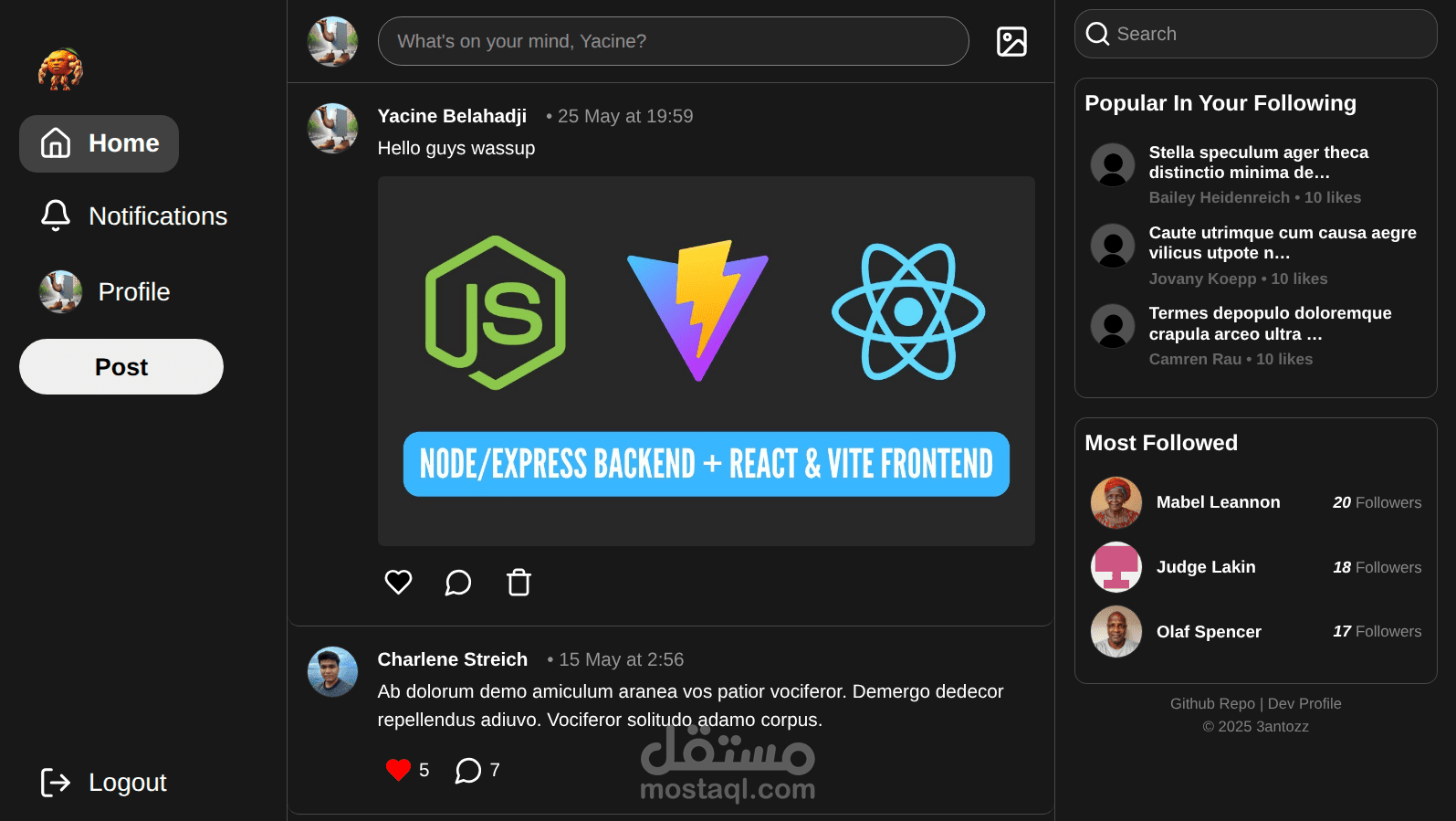Click the "Most Followed" heading
Viewport: 1456px width, 821px height.
pyautogui.click(x=1161, y=443)
